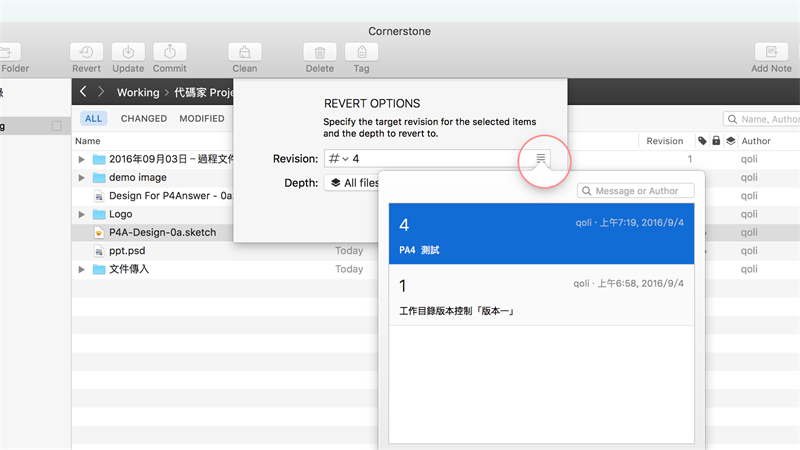Click the Revert toolbar icon

coord(86,52)
